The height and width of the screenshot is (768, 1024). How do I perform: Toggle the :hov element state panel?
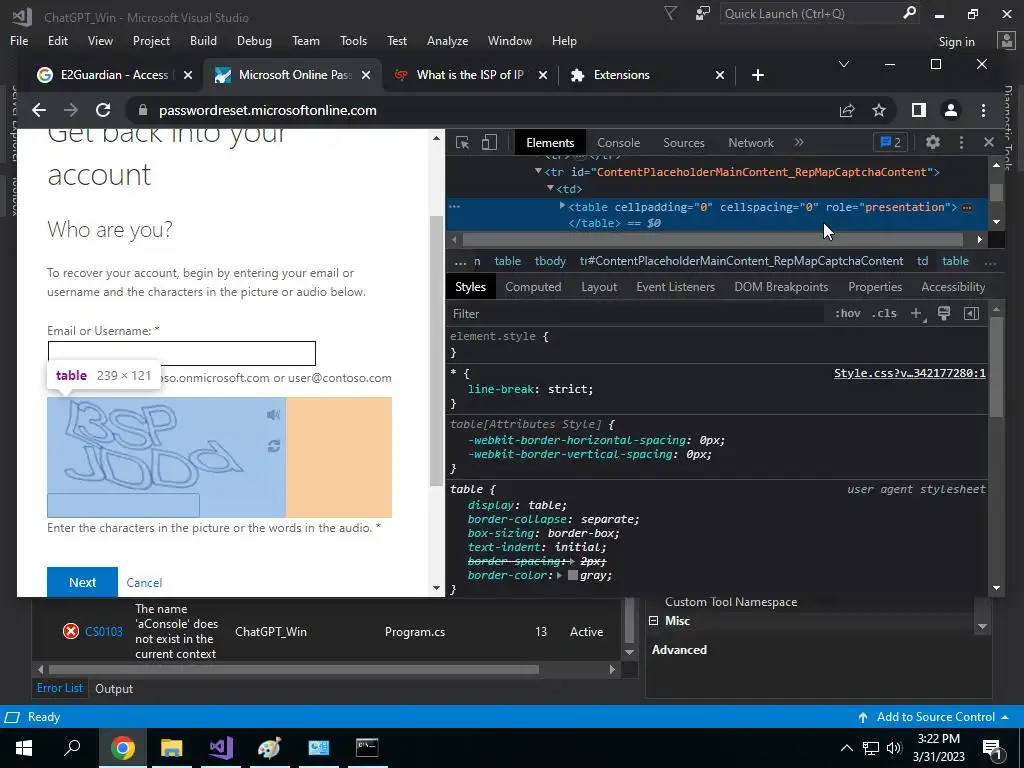tap(848, 313)
